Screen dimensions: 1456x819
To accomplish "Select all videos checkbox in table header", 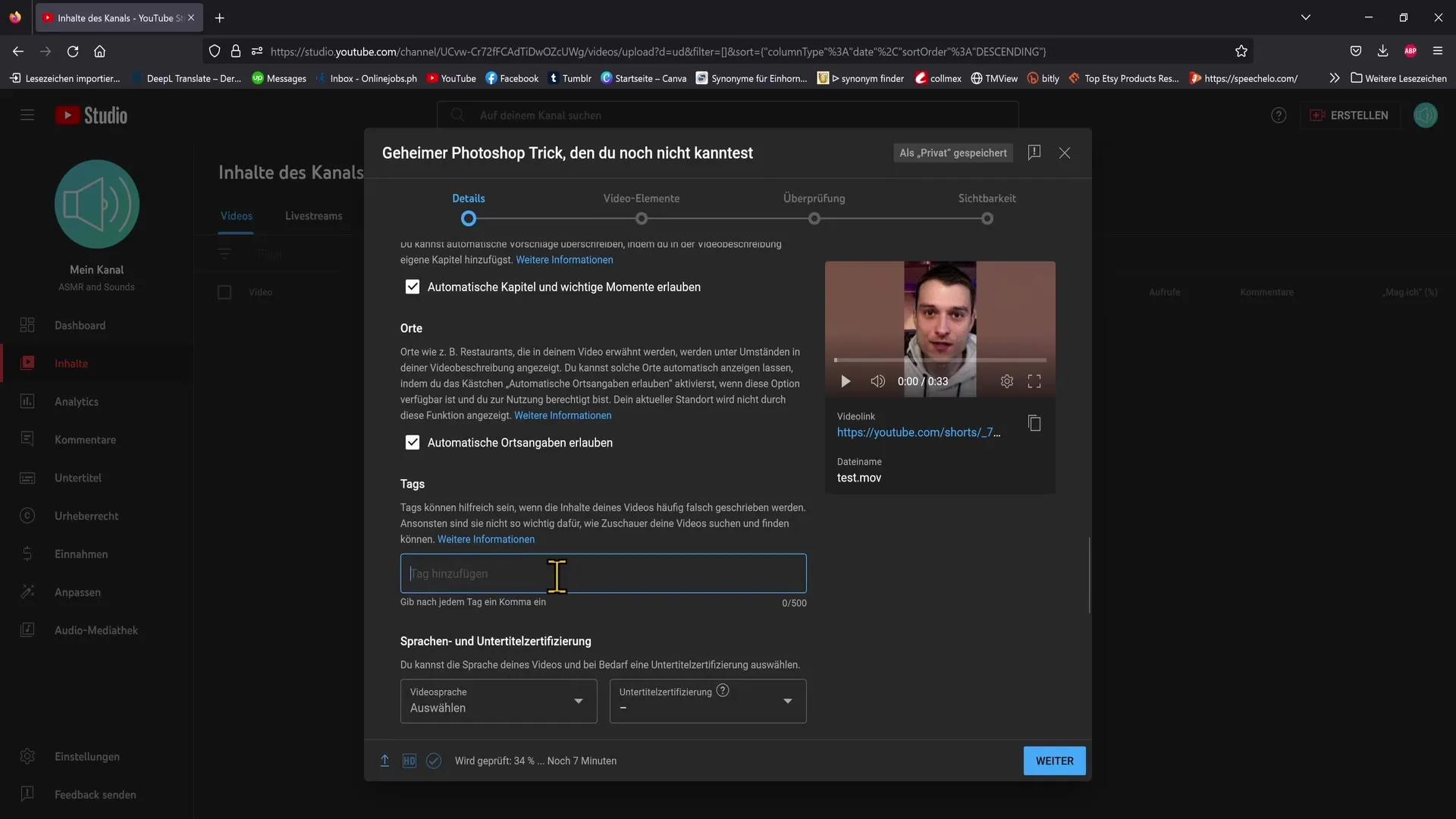I will coord(224,292).
